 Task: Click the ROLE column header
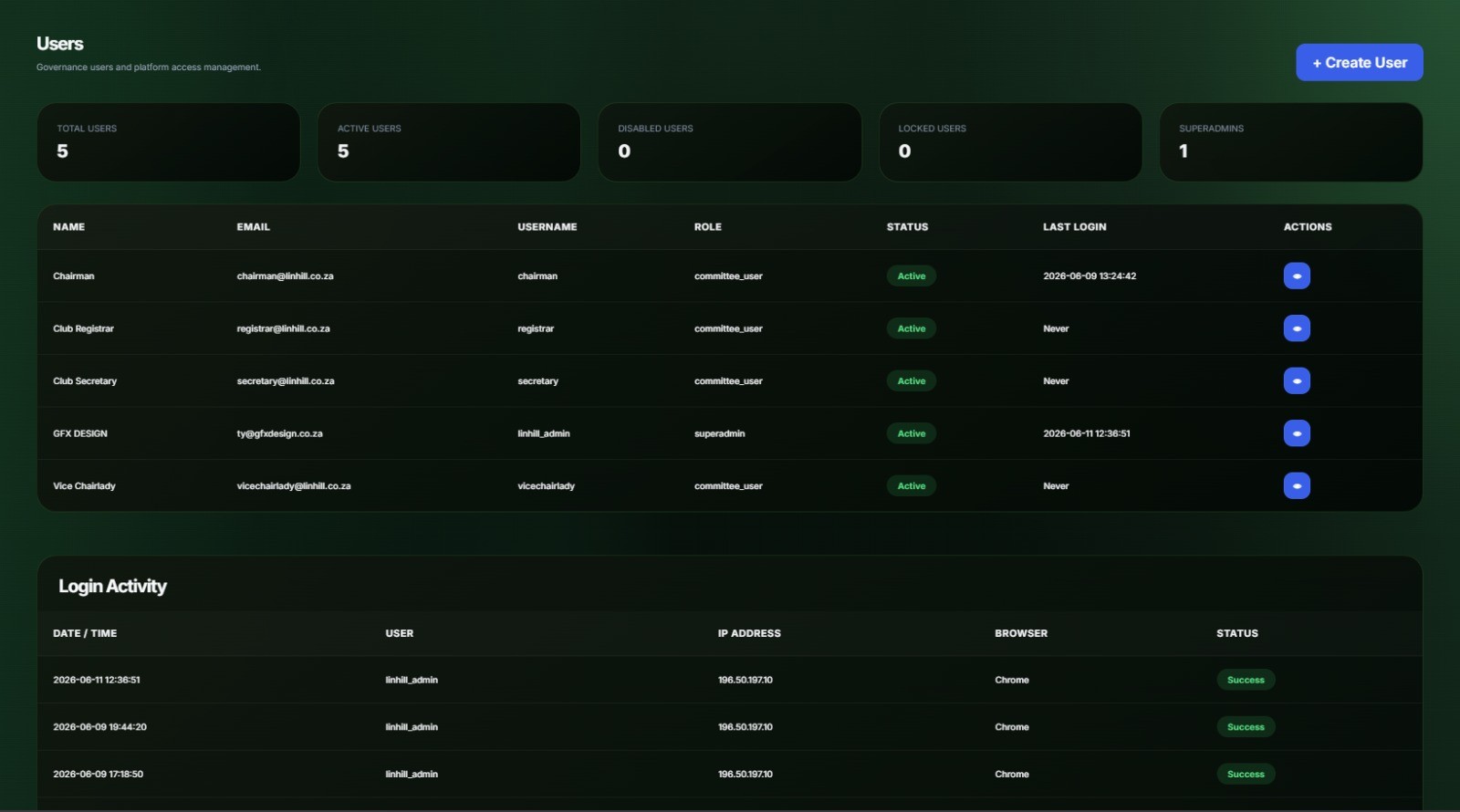click(708, 227)
